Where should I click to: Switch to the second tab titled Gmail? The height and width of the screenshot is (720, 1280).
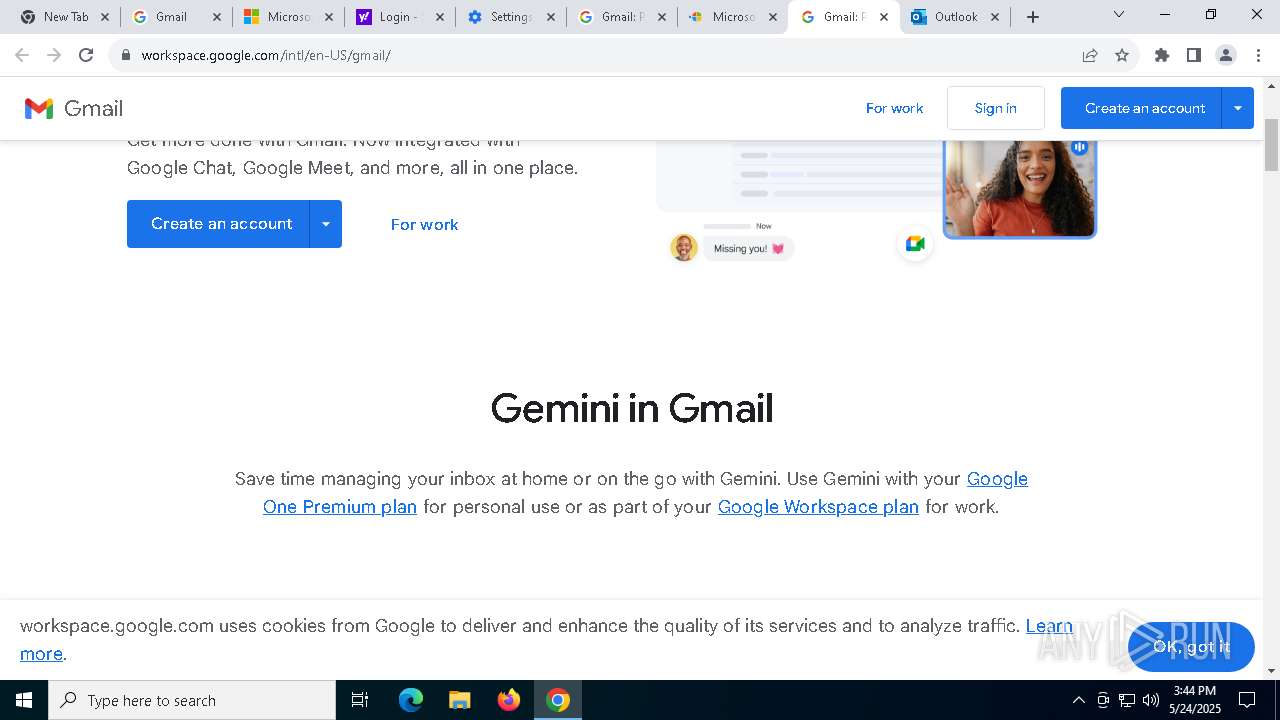(175, 17)
